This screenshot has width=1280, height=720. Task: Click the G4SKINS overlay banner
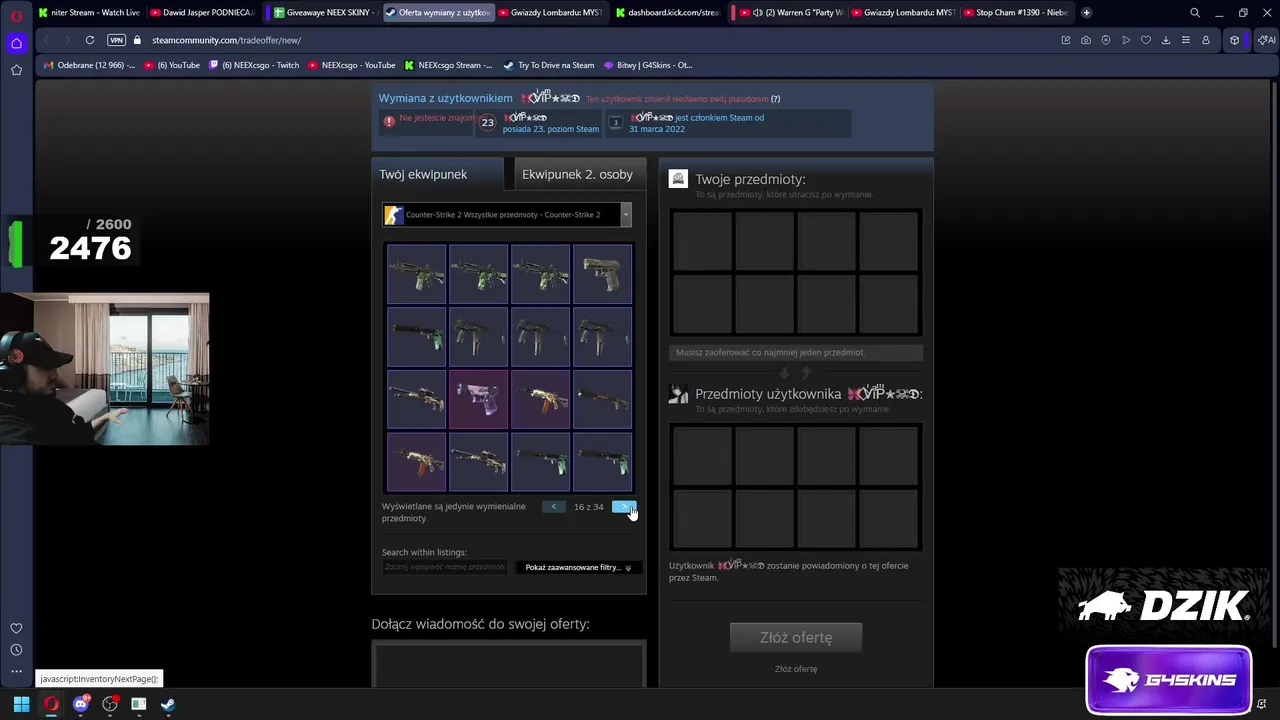pos(1168,680)
